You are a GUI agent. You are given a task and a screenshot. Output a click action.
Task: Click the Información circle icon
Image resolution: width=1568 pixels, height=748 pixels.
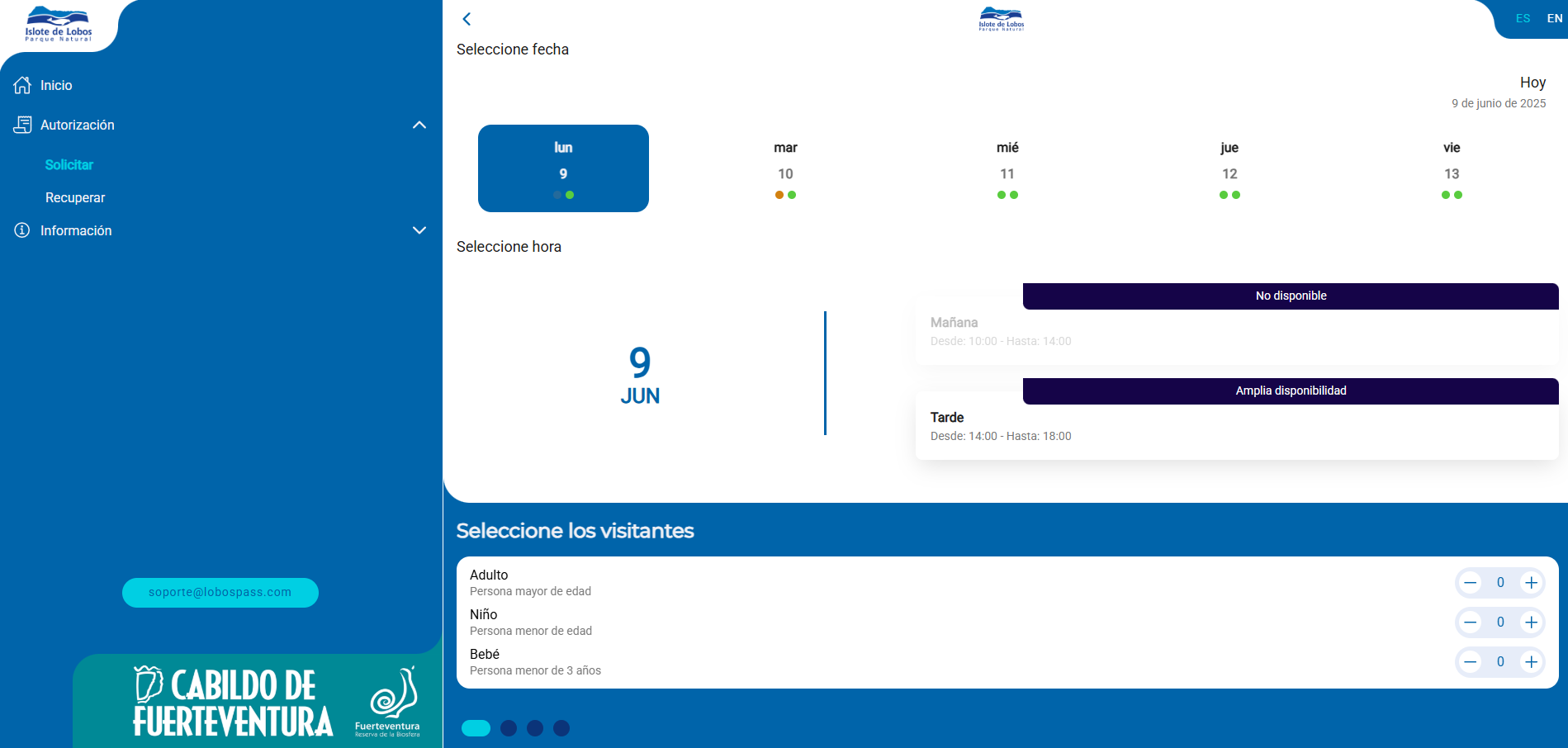(22, 230)
